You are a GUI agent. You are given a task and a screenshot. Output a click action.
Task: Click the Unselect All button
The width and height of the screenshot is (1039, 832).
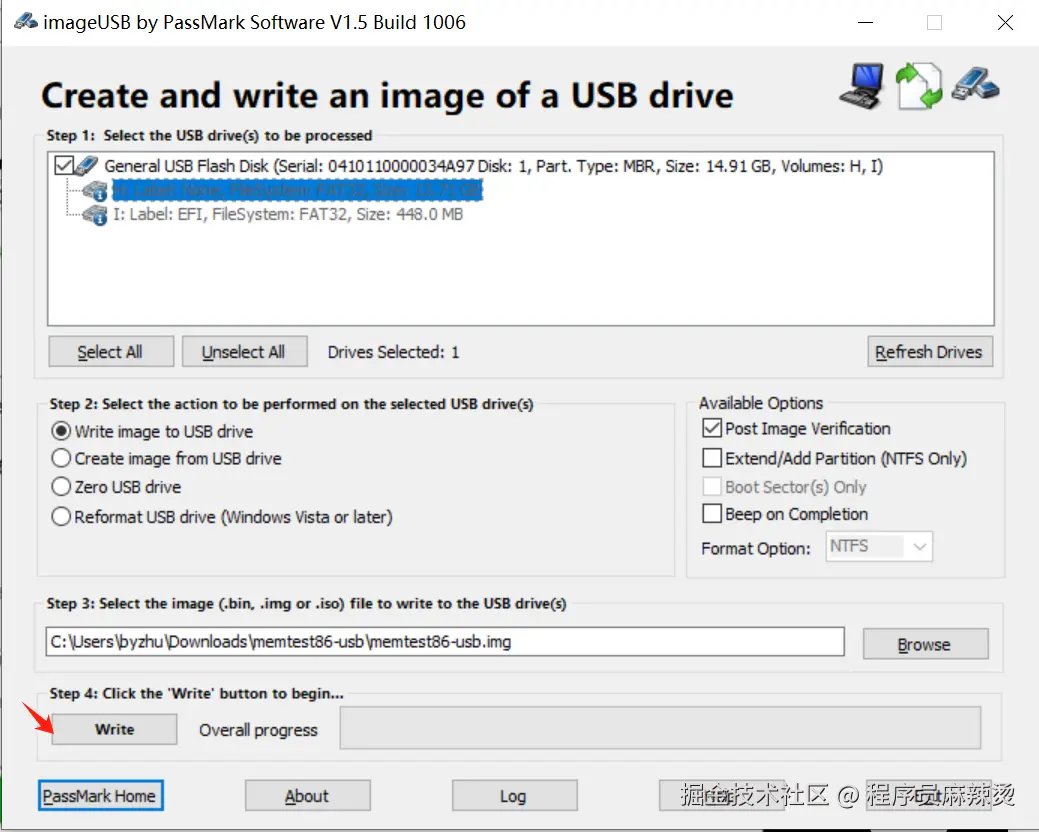coord(244,352)
